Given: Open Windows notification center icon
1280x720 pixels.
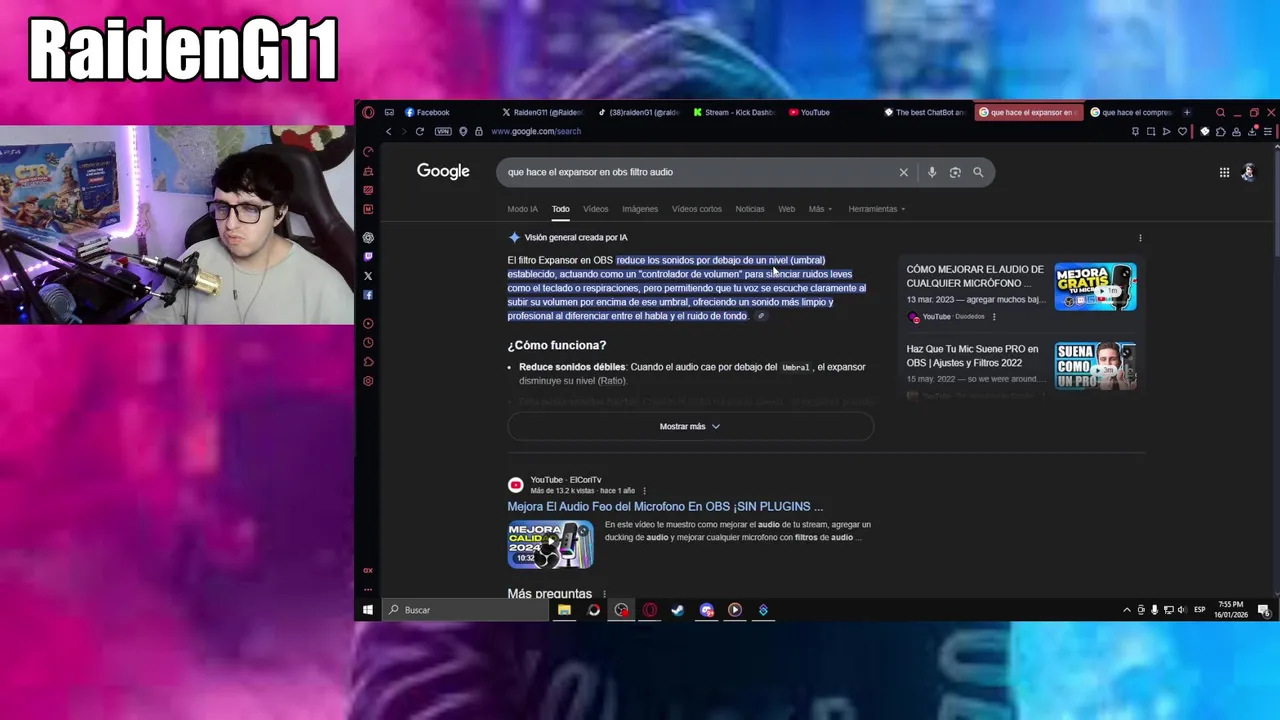Looking at the screenshot, I should pyautogui.click(x=1264, y=610).
